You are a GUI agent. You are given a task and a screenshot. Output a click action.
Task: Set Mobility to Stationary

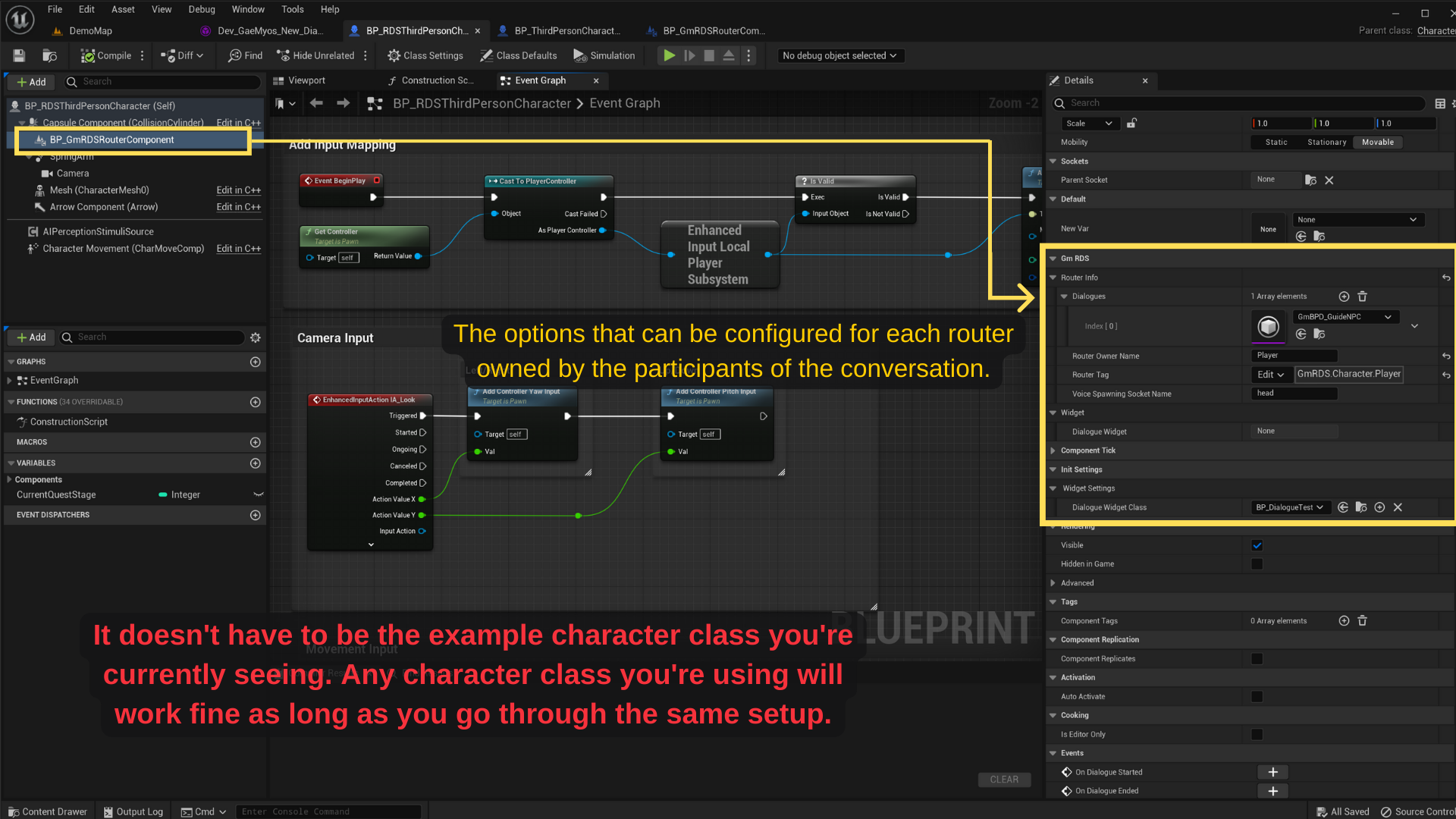[x=1327, y=143]
